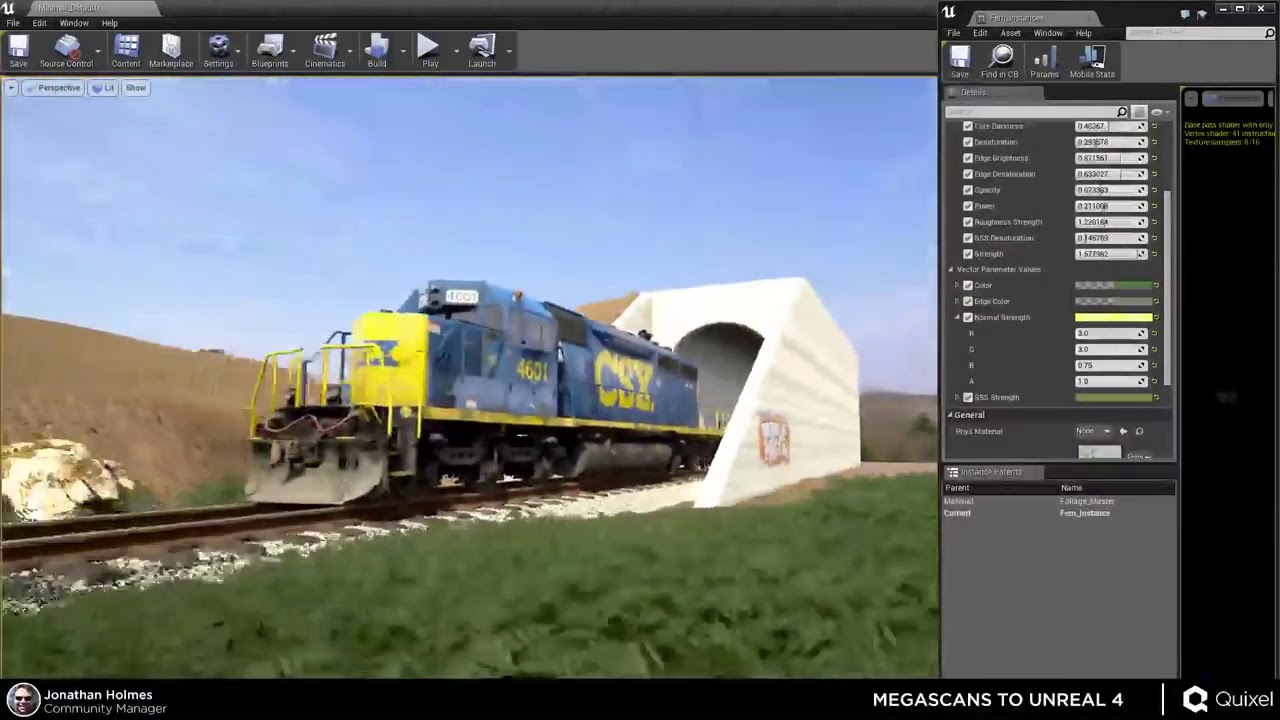Open viewport options arrow dropdown

point(11,88)
